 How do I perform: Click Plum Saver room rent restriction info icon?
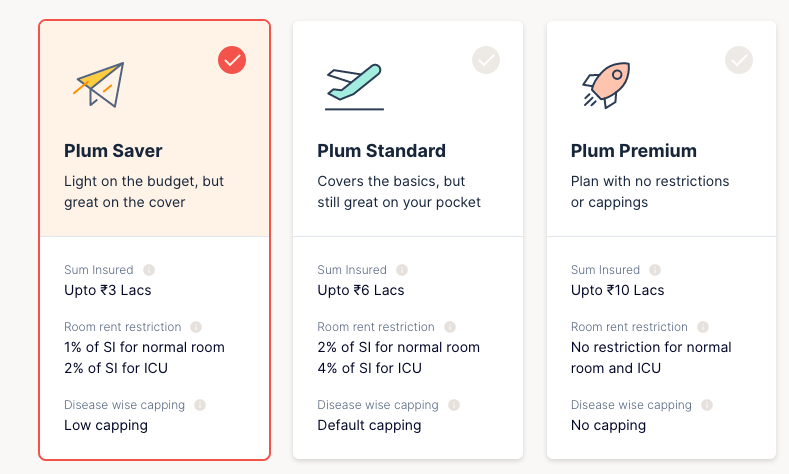pyautogui.click(x=196, y=327)
